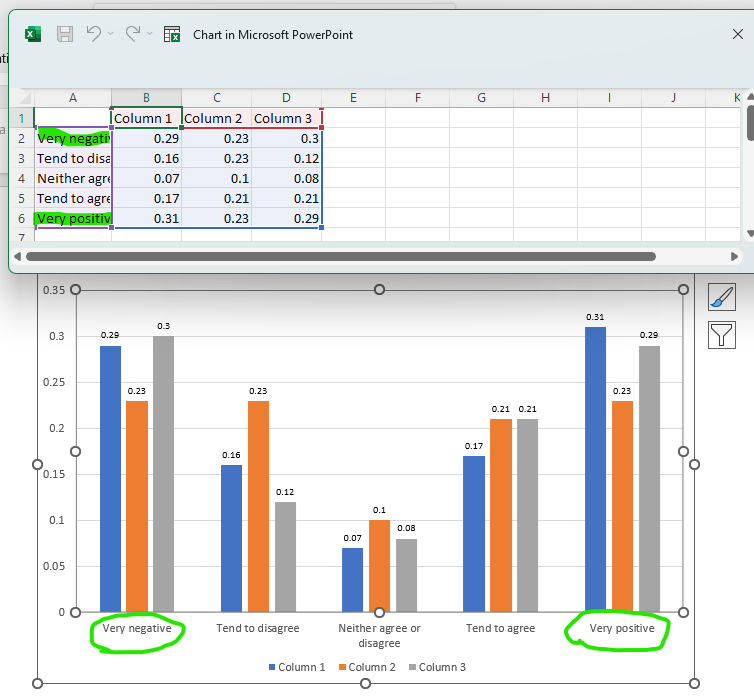Select the Column 2 legend entry
Image resolution: width=754 pixels, height=698 pixels.
coord(369,667)
